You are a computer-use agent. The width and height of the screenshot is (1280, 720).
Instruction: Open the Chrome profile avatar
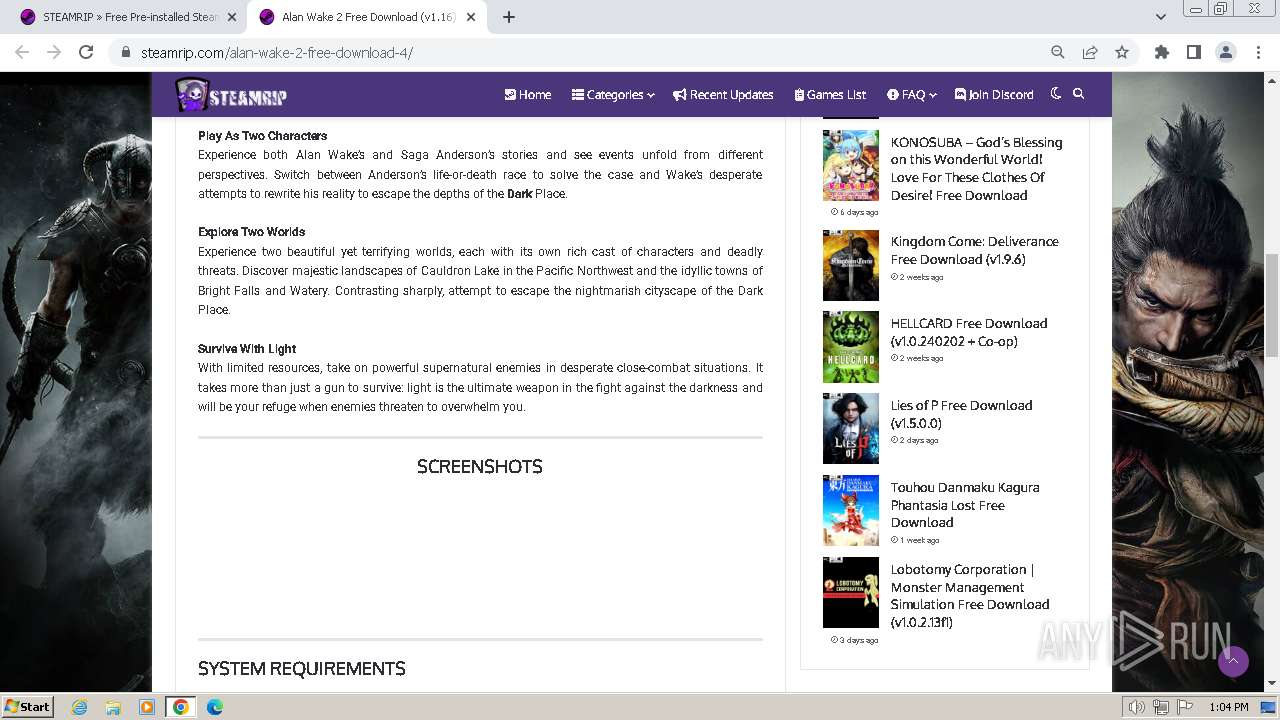pos(1226,52)
